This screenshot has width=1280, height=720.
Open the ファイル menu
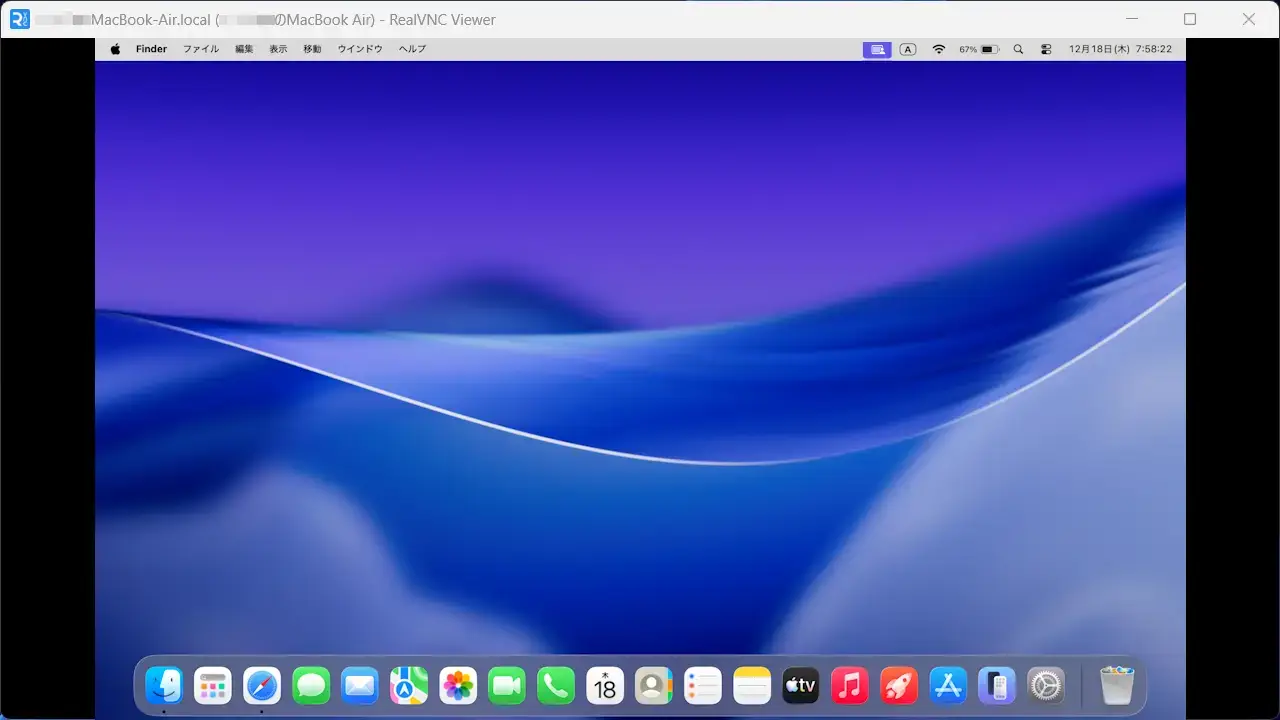(201, 49)
